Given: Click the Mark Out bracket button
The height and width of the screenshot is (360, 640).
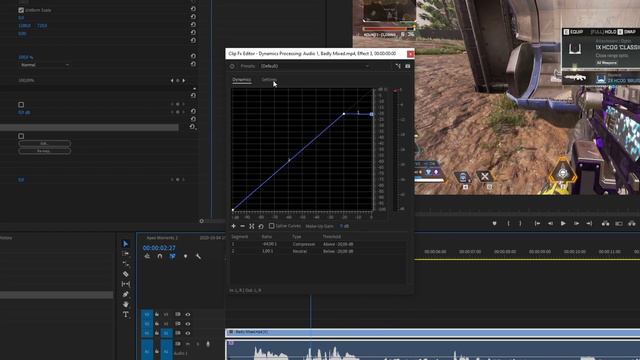Looking at the screenshot, I should [520, 224].
